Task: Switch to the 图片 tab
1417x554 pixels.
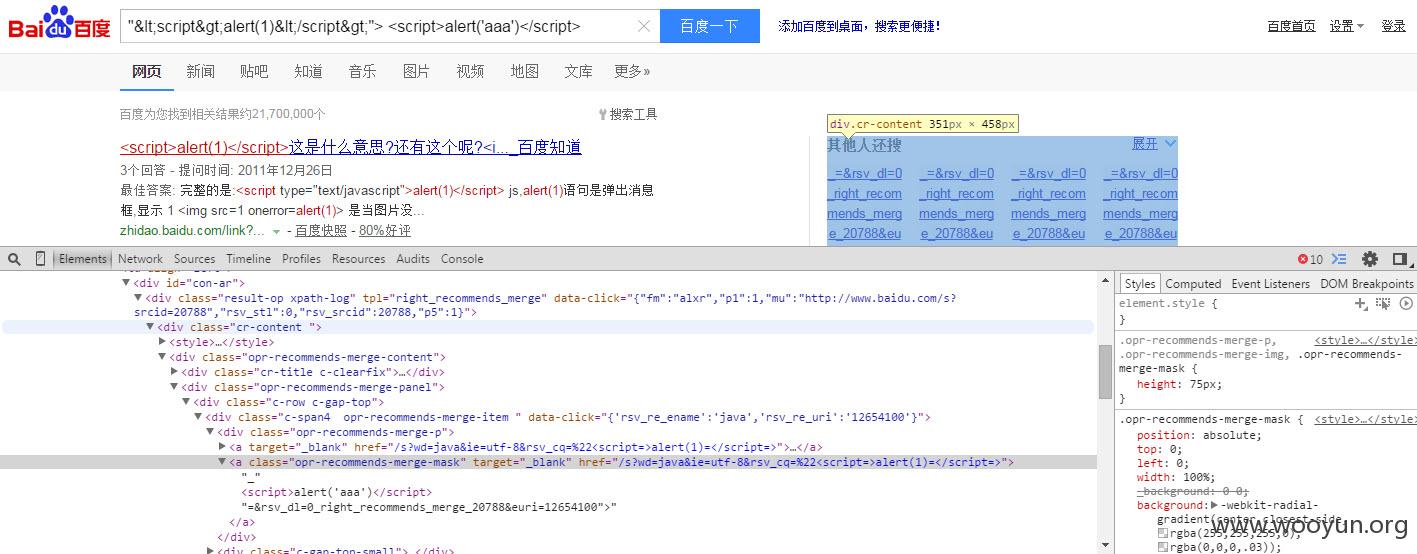Action: click(416, 71)
